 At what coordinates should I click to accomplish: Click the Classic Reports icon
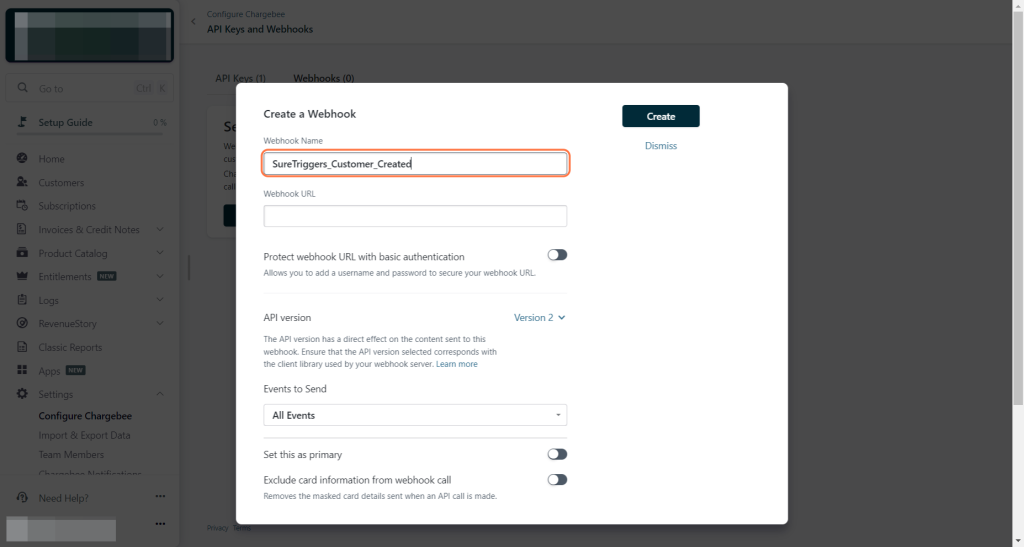pos(22,347)
